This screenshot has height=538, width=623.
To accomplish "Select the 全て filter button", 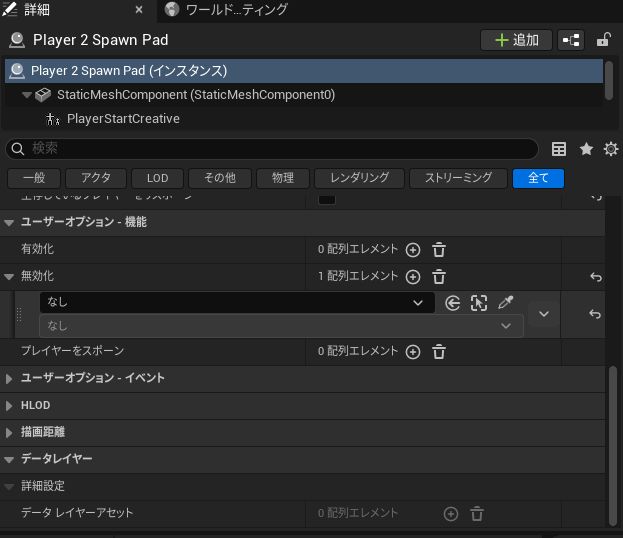I will (538, 178).
